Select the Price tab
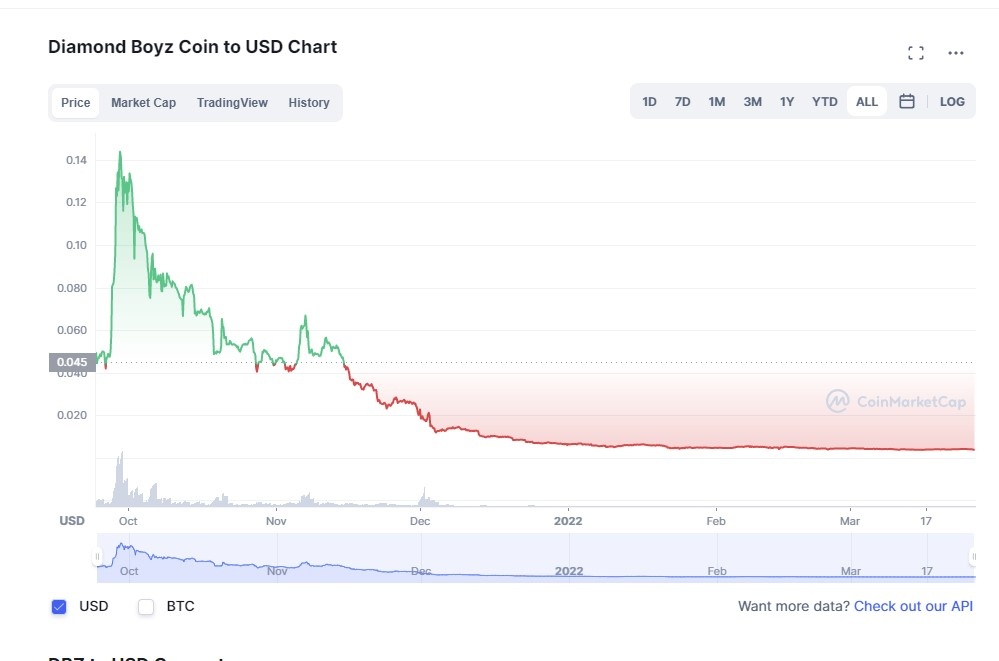Screen dimensions: 999x661 (75, 102)
